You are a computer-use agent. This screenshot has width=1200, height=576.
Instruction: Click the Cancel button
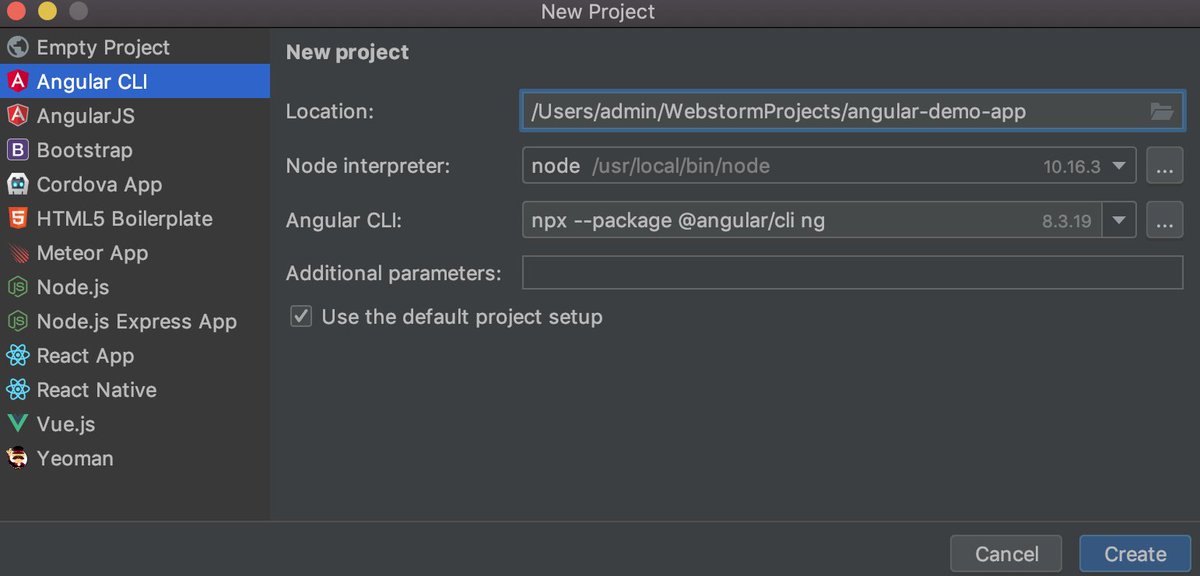pos(1007,554)
